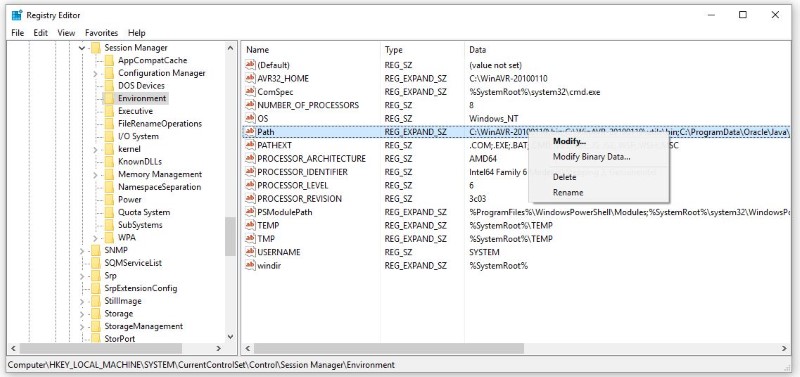This screenshot has width=800, height=377.
Task: Select the SQMServiceList key
Action: tap(133, 263)
